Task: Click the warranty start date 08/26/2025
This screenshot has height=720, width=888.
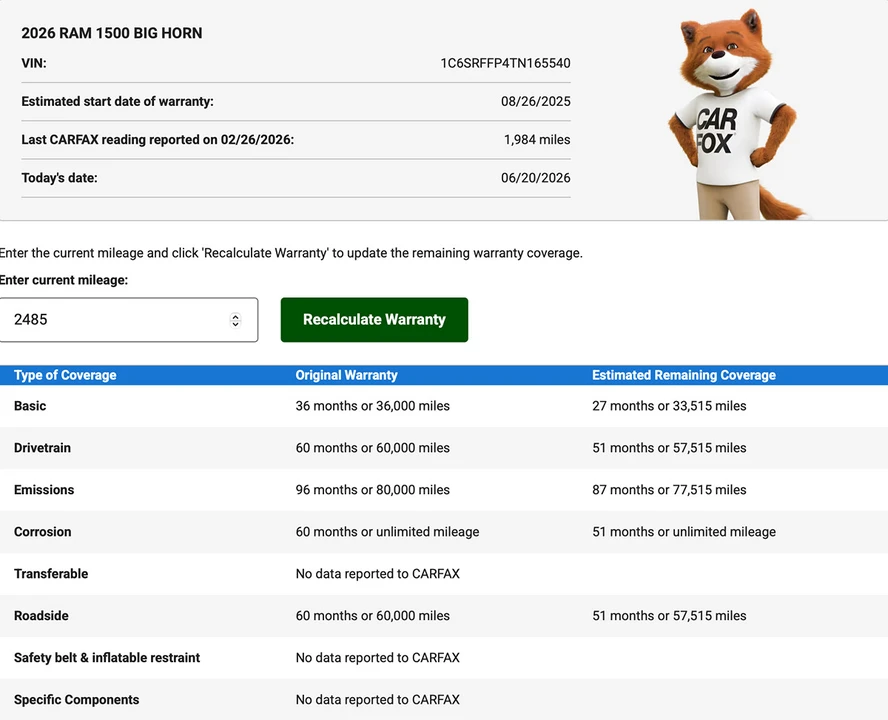Action: 536,101
